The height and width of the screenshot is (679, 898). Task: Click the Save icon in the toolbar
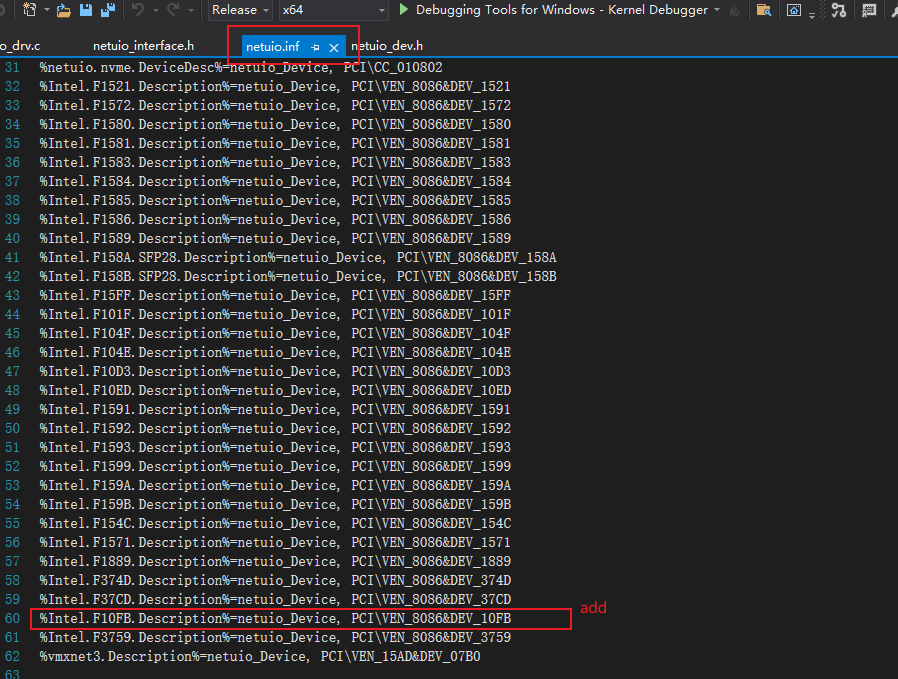pyautogui.click(x=85, y=10)
